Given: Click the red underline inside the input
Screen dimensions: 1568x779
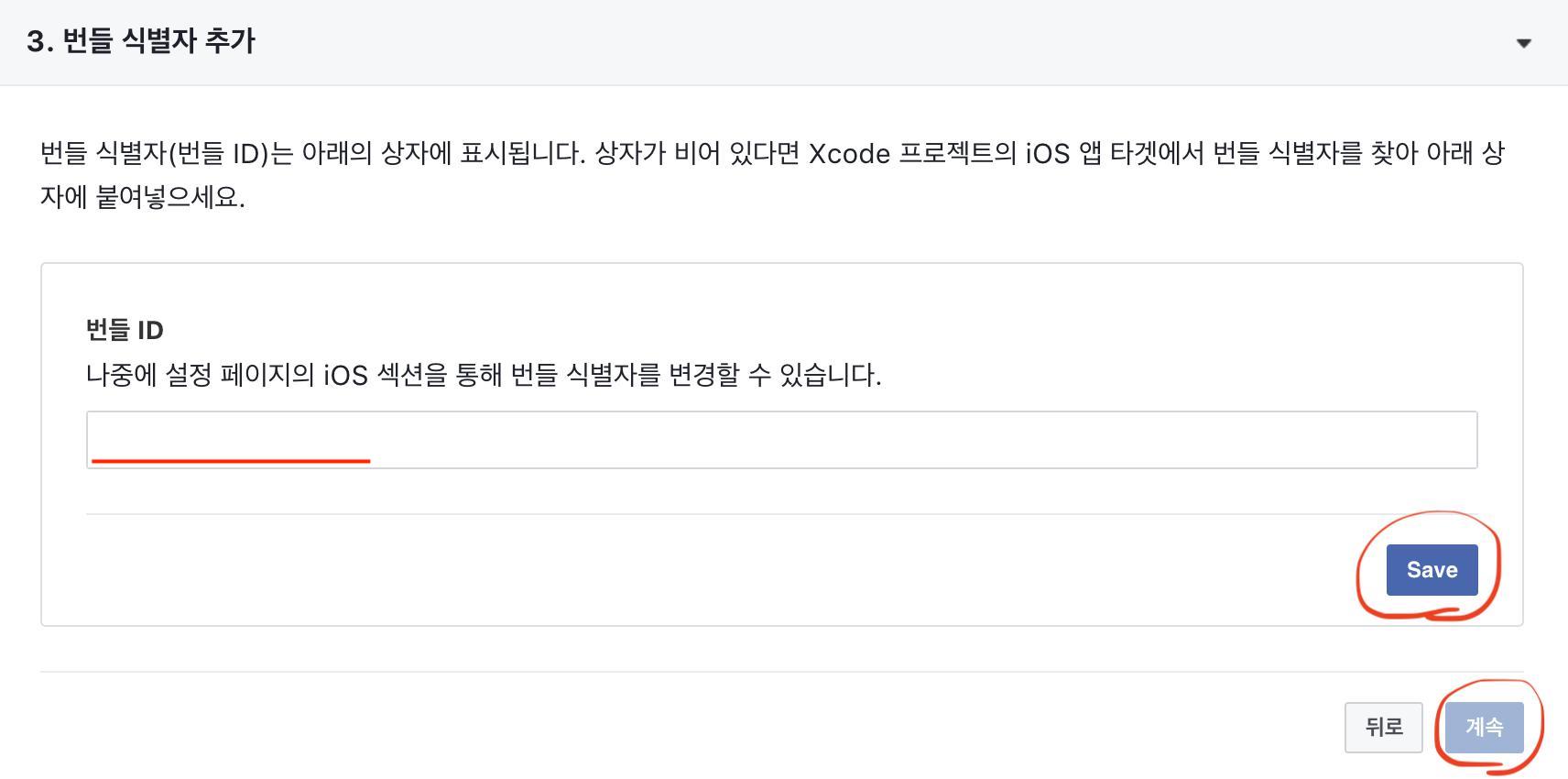Looking at the screenshot, I should coord(231,460).
